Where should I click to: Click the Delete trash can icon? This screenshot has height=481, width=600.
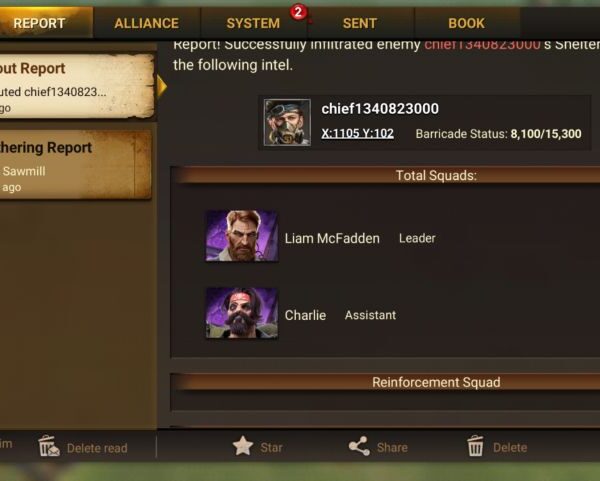475,446
